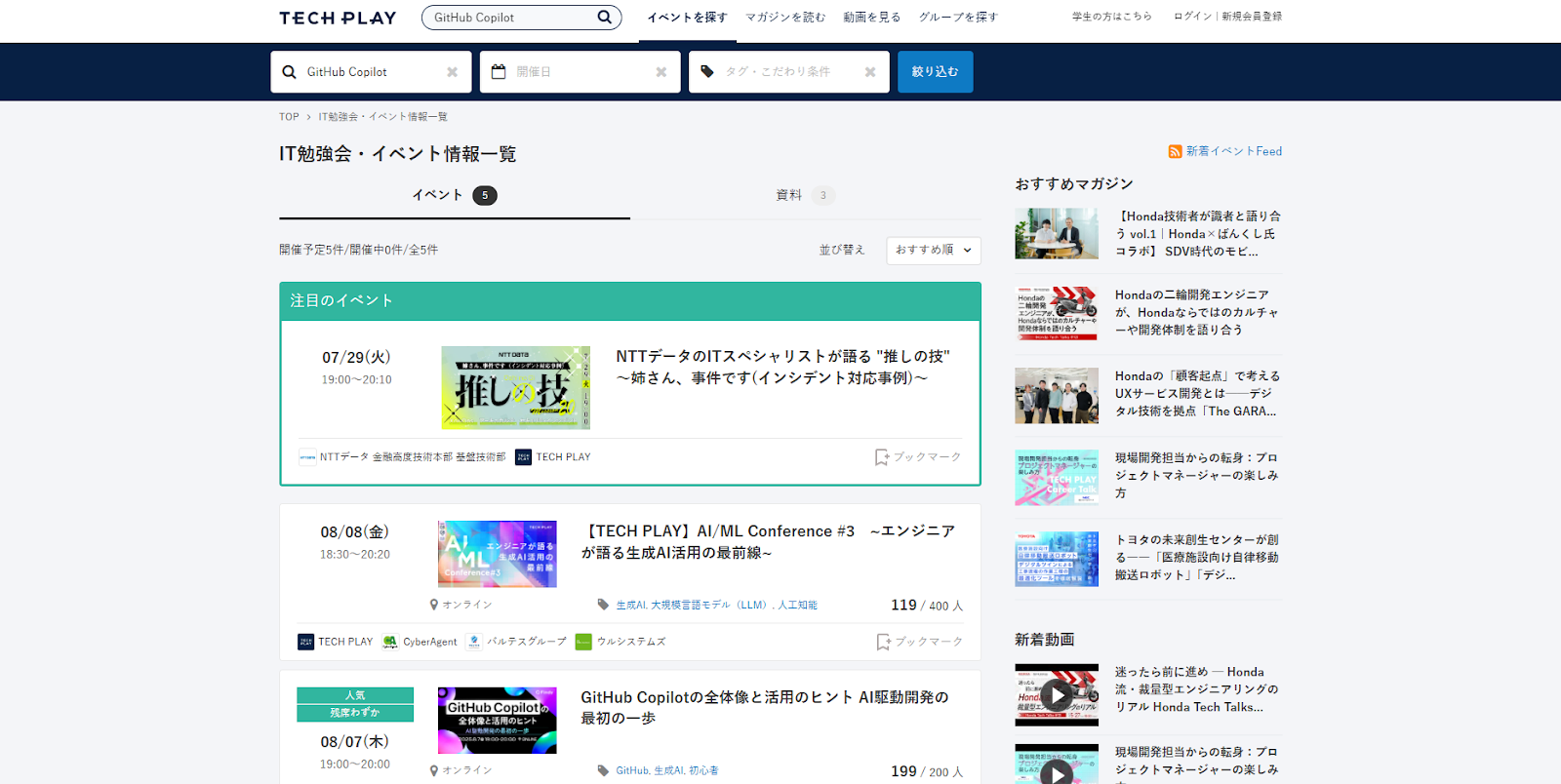Viewport: 1561px width, 784px height.
Task: Open 現場開発担当からの転身 magazine article
Action: point(1196,476)
